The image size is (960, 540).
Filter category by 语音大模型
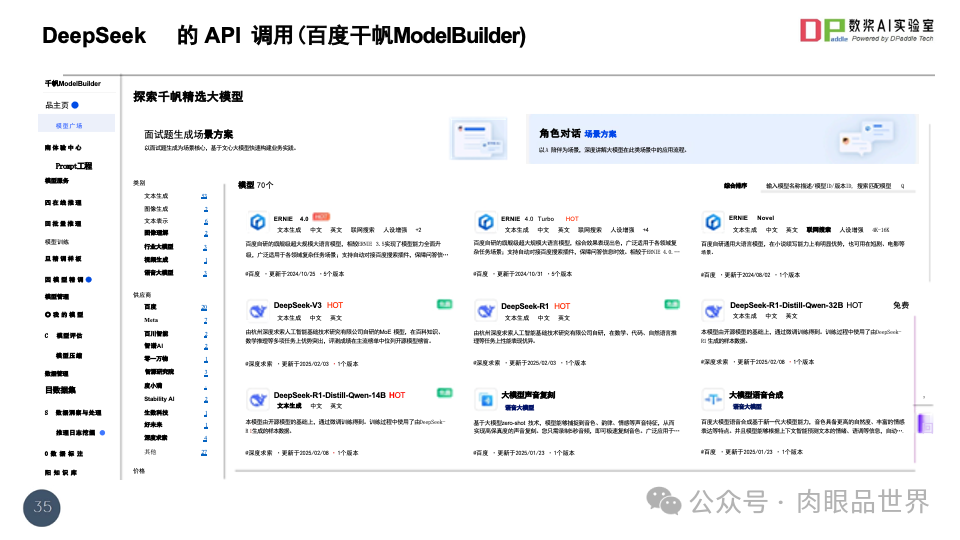(159, 273)
